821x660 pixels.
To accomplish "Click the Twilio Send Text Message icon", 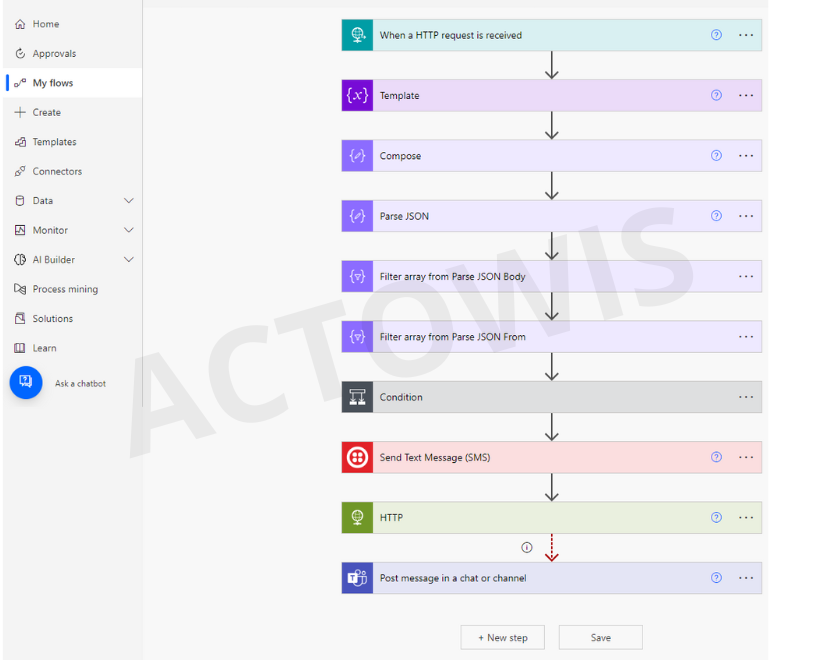I will click(x=357, y=457).
